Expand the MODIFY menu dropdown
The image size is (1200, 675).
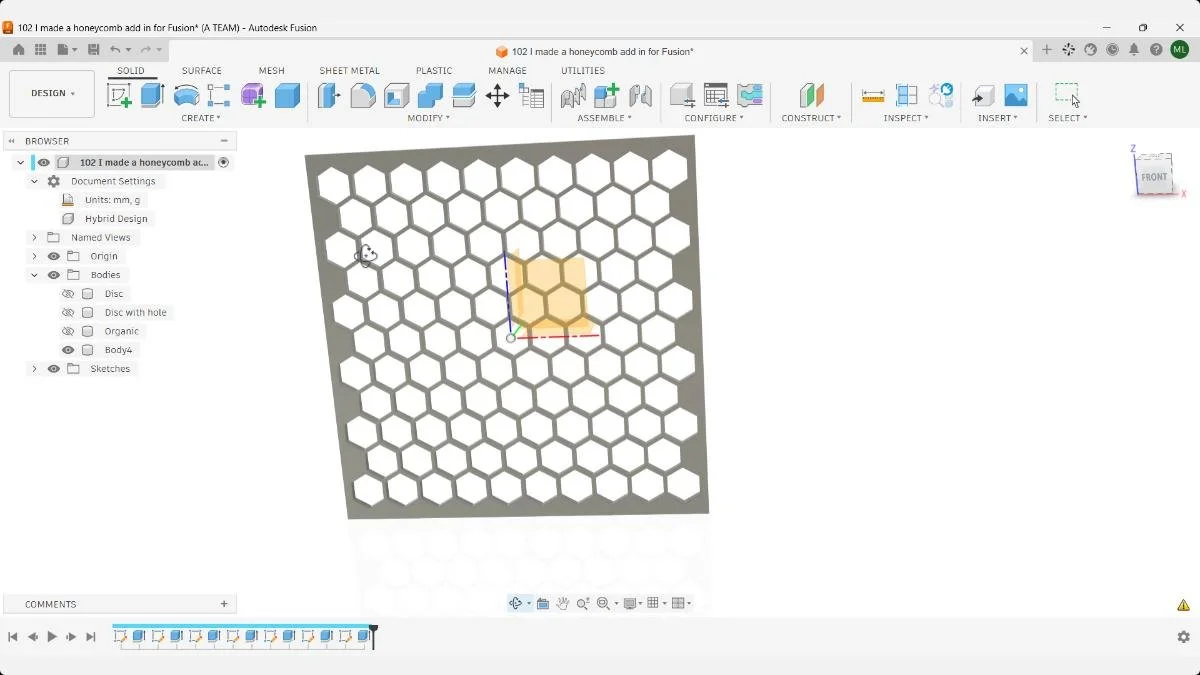429,118
